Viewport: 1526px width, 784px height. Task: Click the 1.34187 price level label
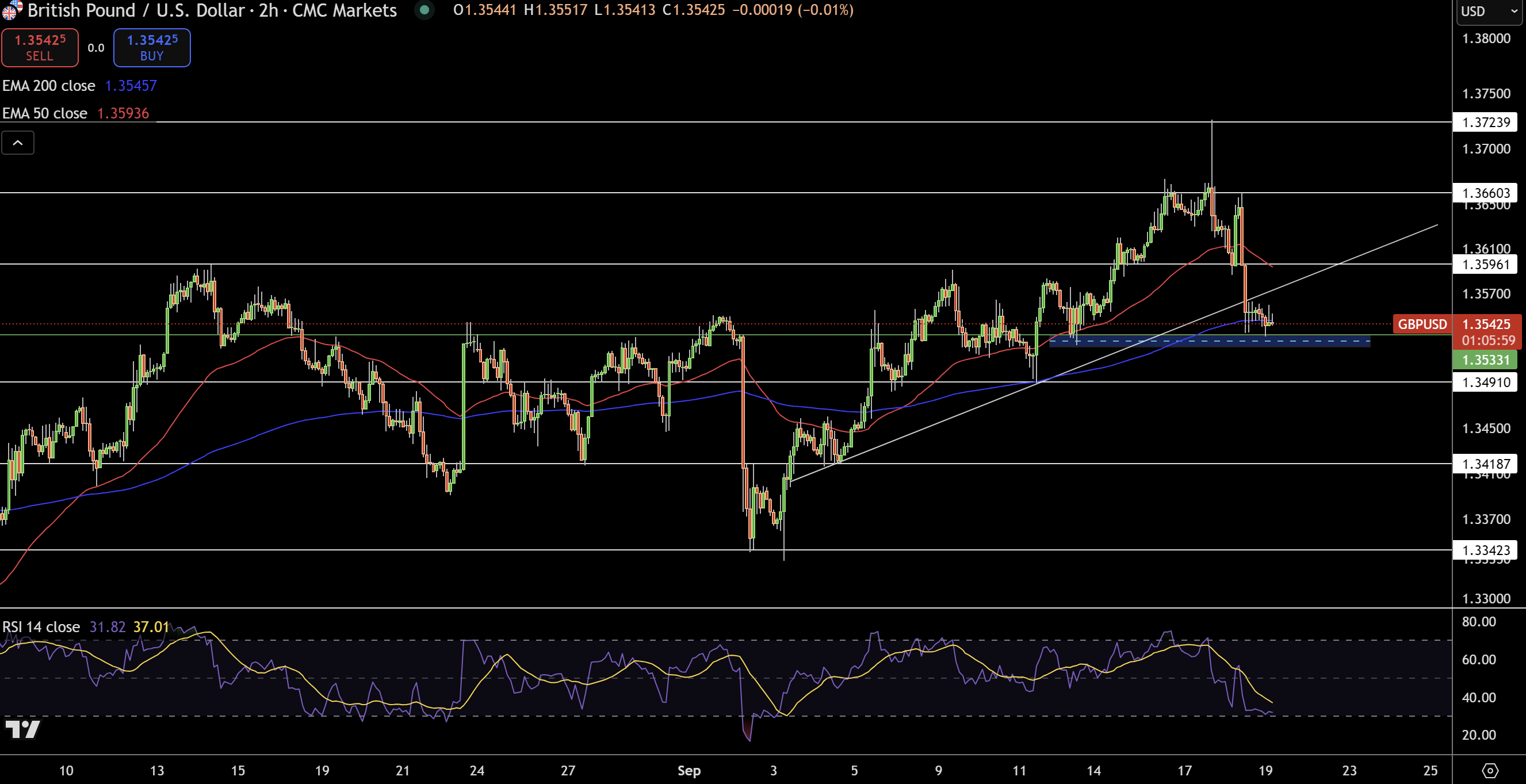click(x=1485, y=464)
